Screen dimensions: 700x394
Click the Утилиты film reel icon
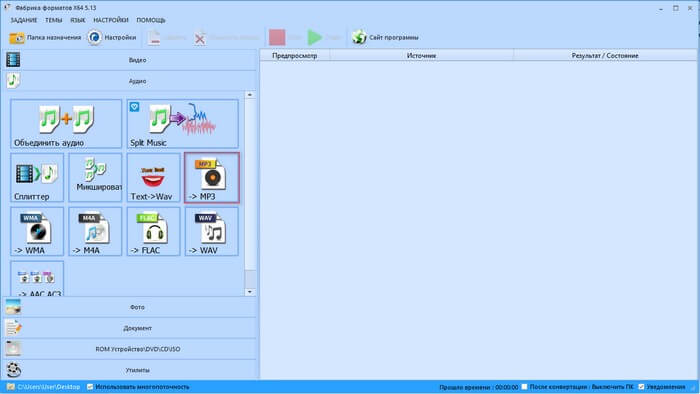[13, 369]
